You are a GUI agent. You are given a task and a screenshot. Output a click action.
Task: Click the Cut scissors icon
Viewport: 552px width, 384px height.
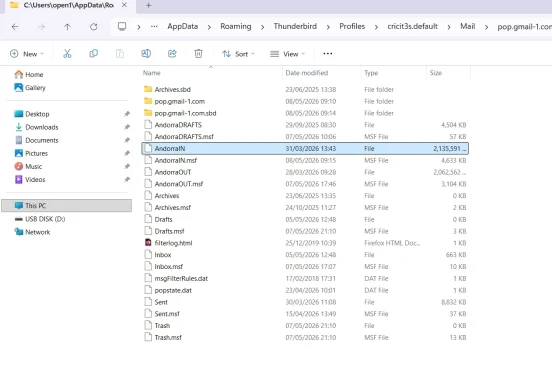tap(67, 53)
